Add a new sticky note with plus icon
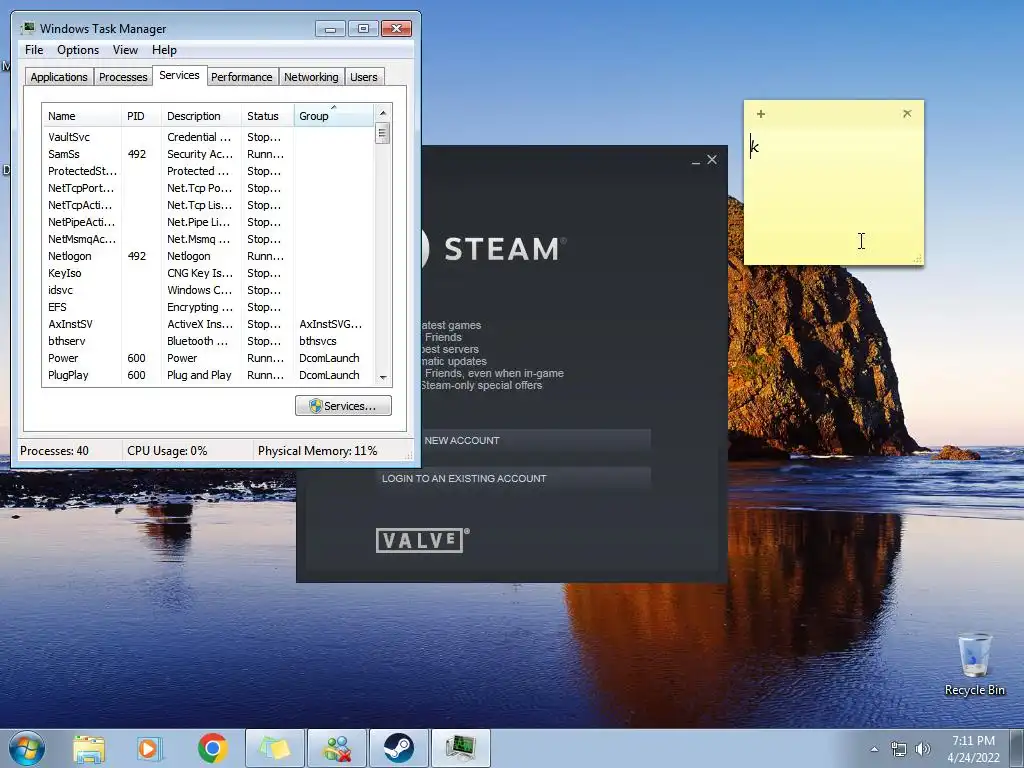Screen dimensions: 1024x768 (x=761, y=114)
